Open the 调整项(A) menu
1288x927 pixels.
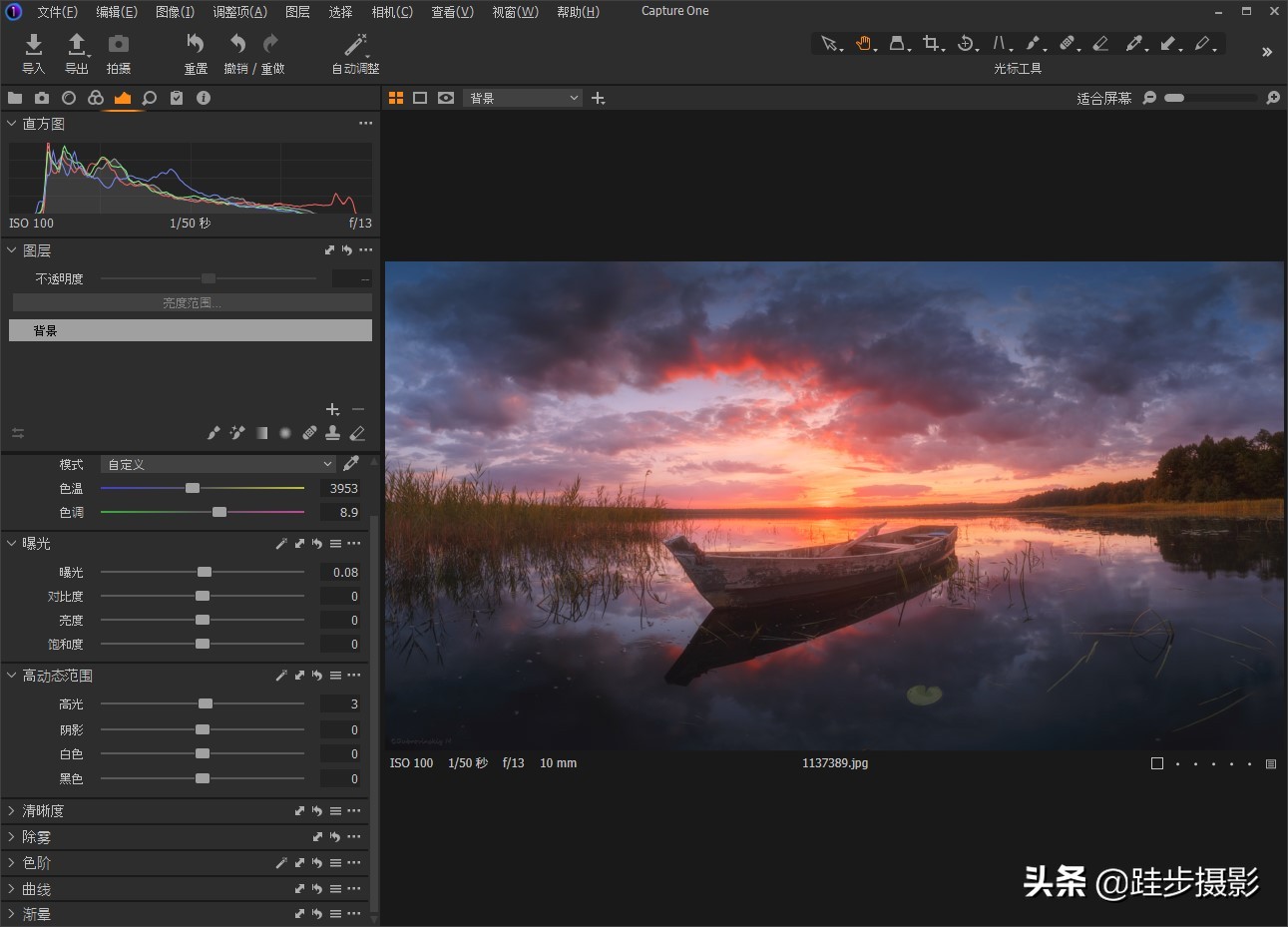pyautogui.click(x=238, y=12)
